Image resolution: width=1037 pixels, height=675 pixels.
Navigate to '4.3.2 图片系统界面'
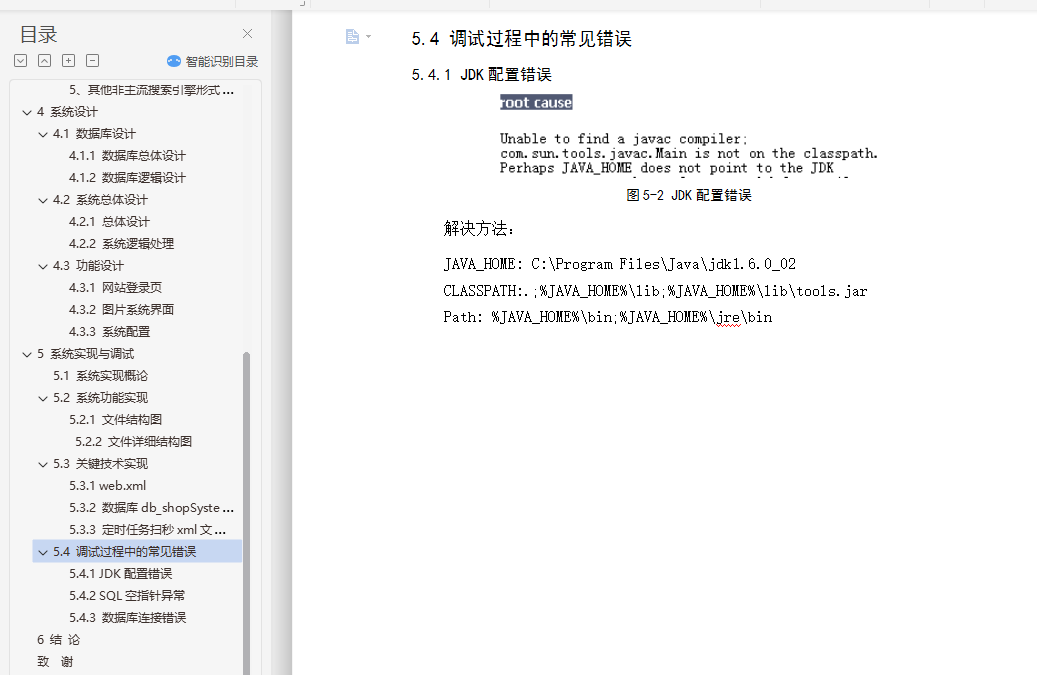(121, 309)
